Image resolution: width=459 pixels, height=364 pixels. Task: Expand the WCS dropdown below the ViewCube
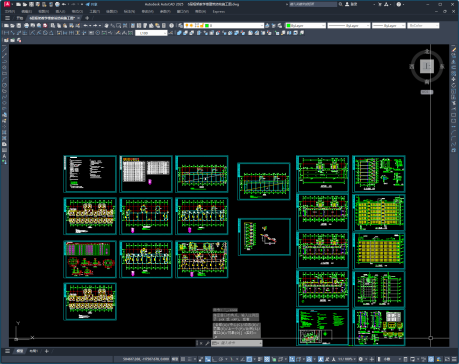(x=427, y=92)
